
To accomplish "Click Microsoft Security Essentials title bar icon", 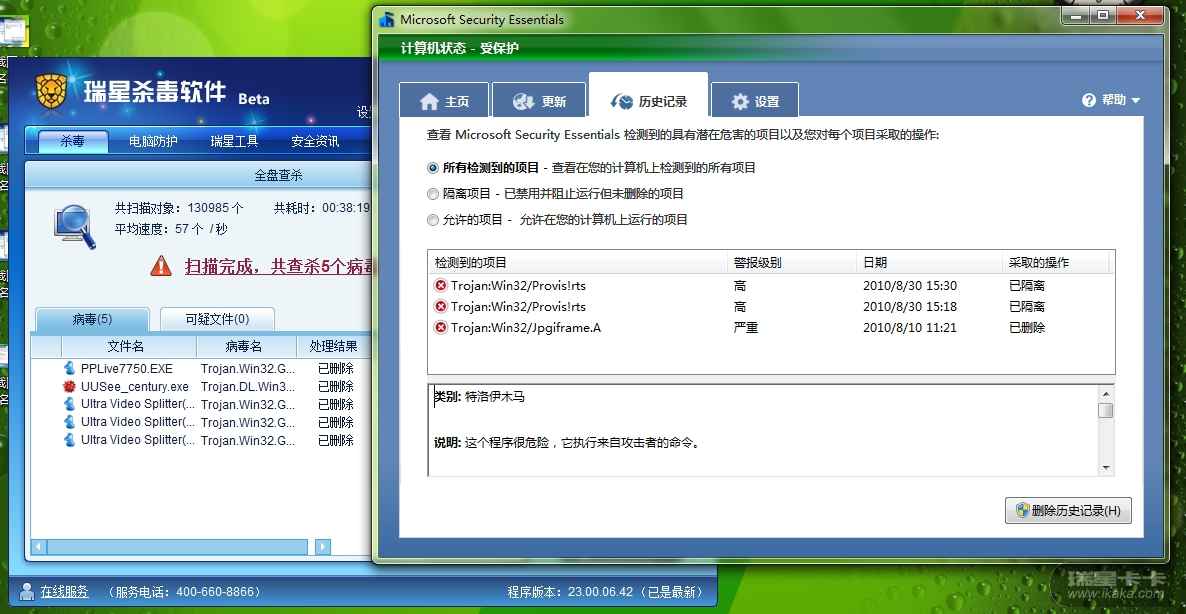I will pos(387,19).
